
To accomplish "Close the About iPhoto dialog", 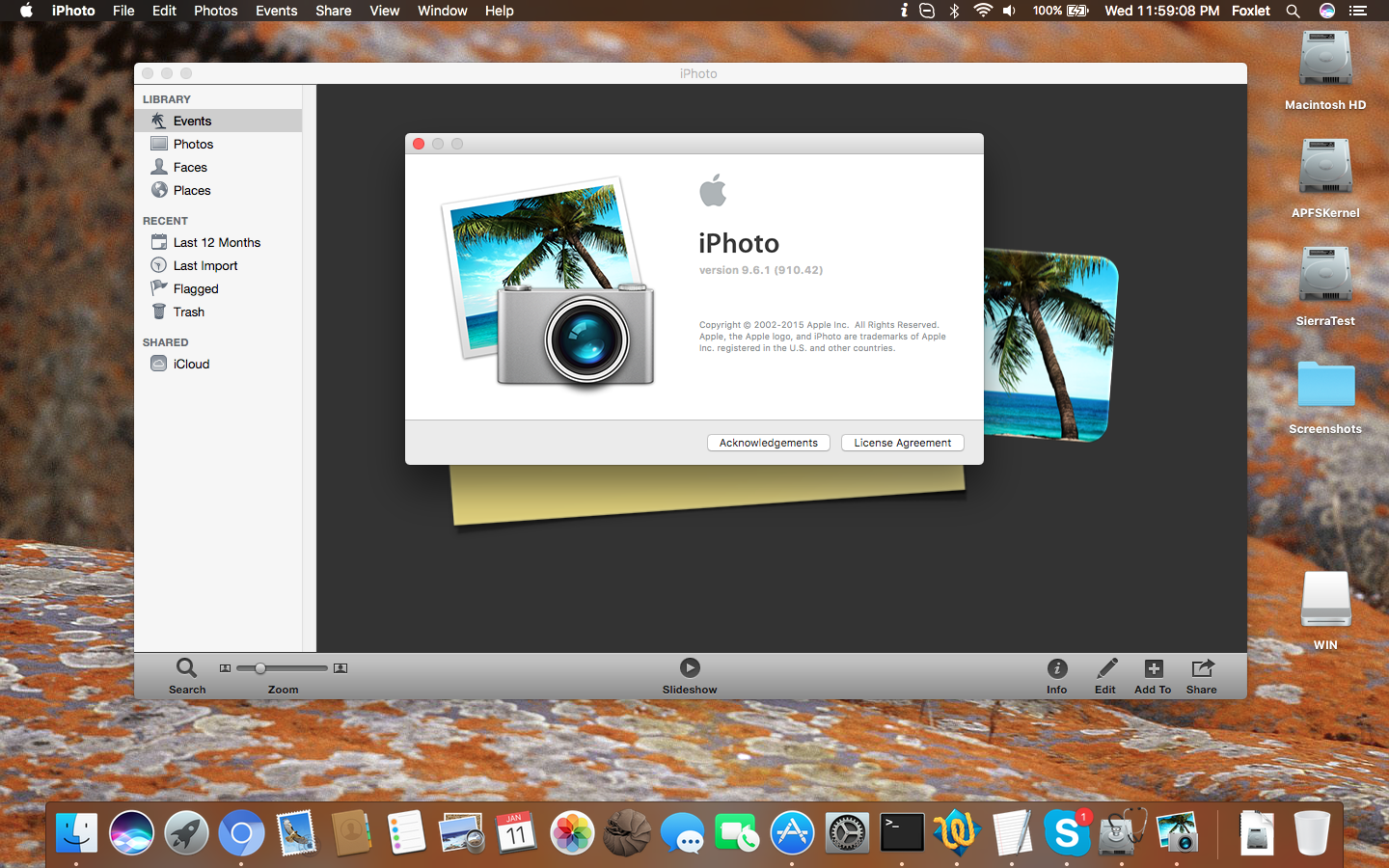I will point(419,144).
